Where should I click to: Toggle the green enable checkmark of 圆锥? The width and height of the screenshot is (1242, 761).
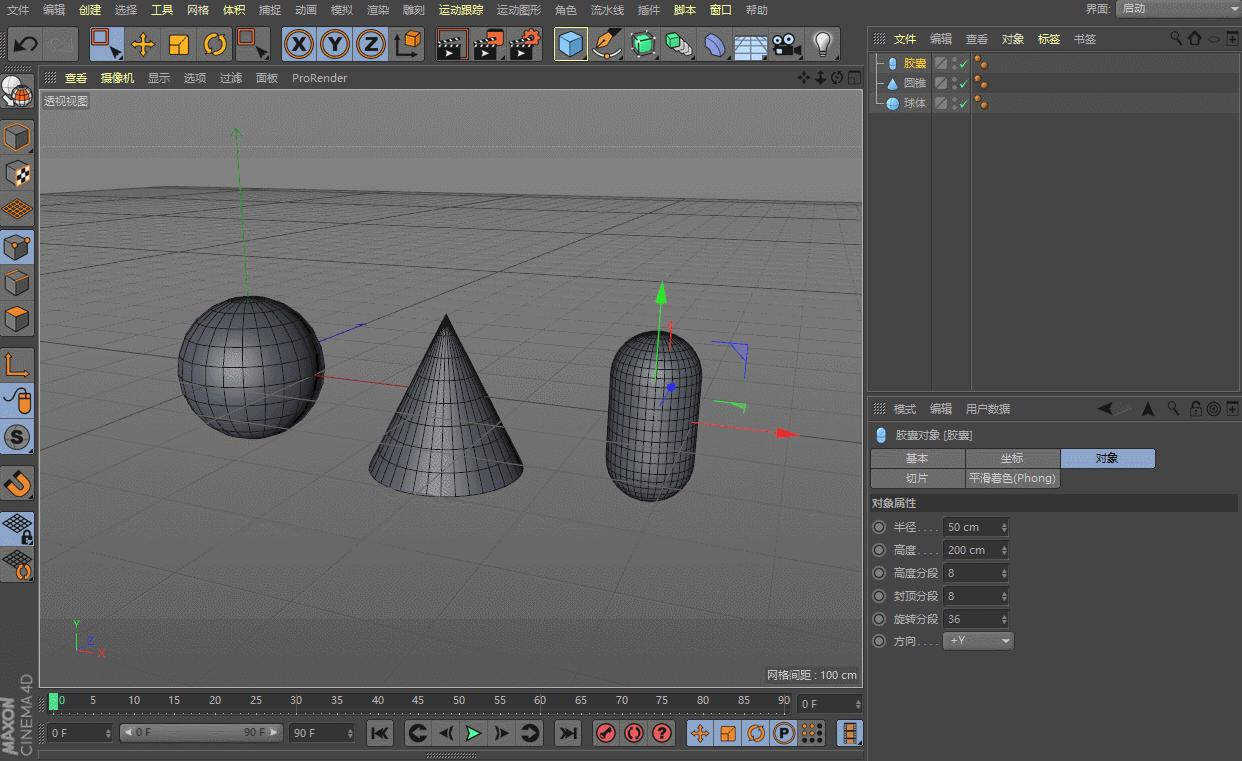[963, 82]
